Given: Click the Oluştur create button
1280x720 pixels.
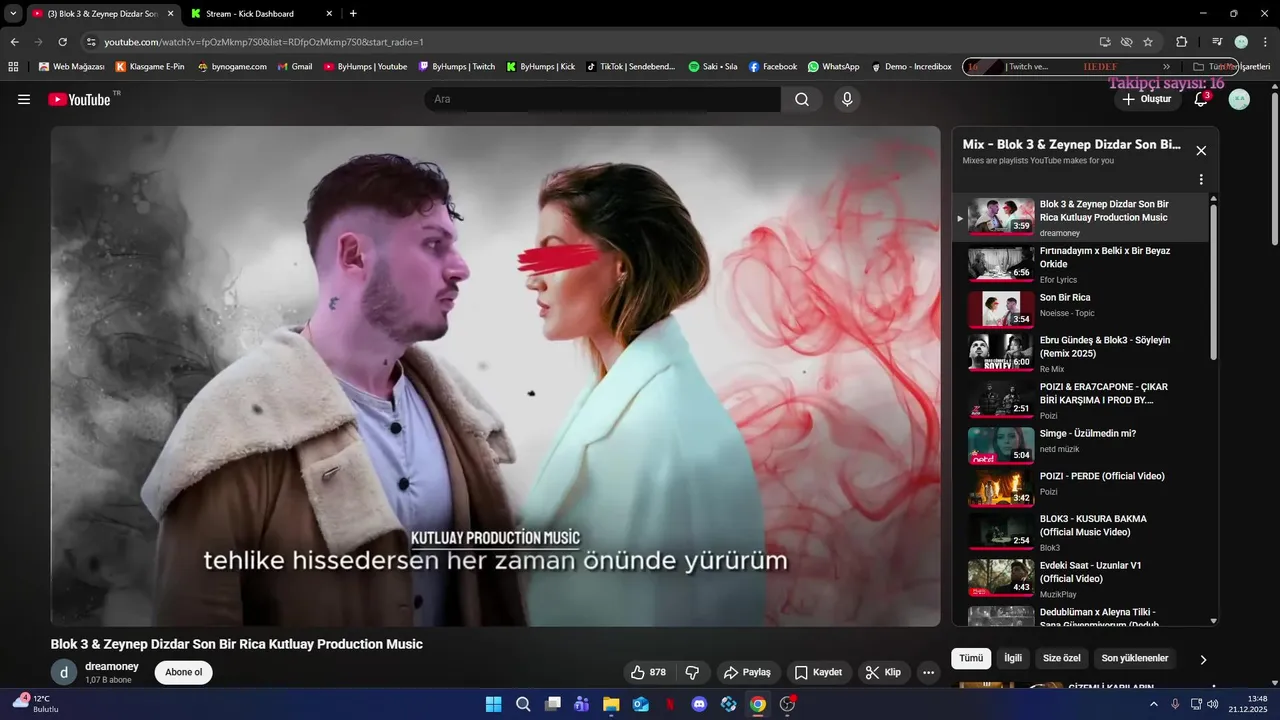Looking at the screenshot, I should [1147, 99].
